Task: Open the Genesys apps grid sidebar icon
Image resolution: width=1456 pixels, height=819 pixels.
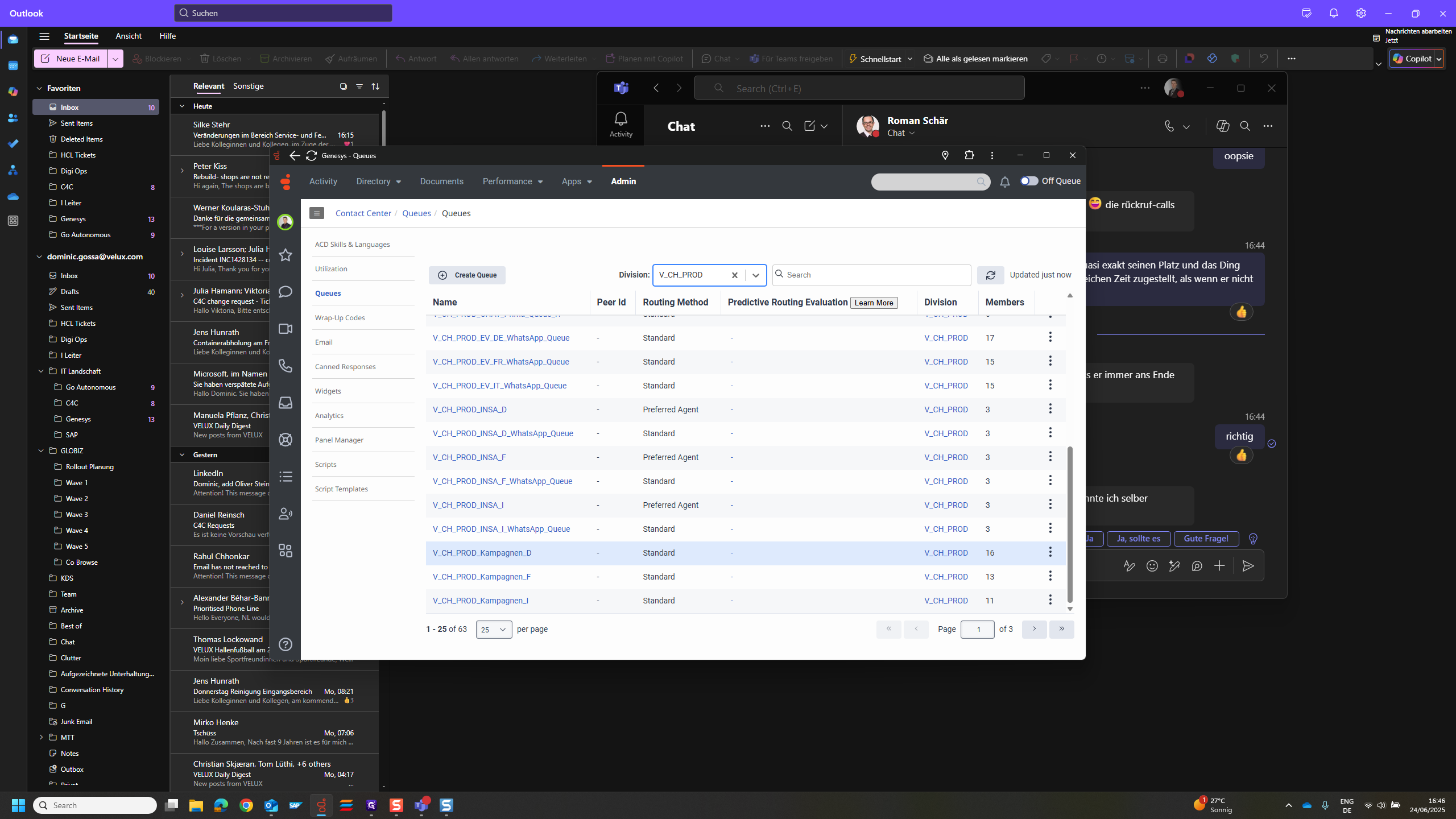Action: [286, 551]
